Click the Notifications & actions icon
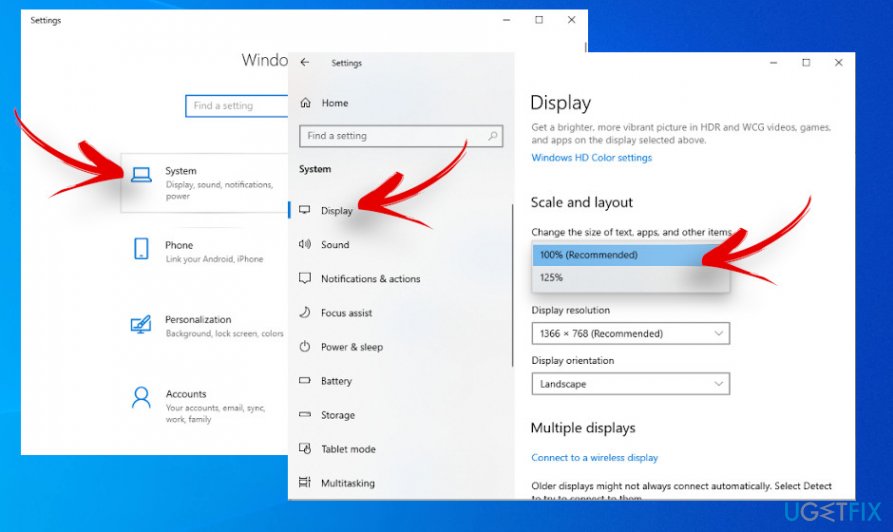Screen dimensions: 893x532 point(305,278)
